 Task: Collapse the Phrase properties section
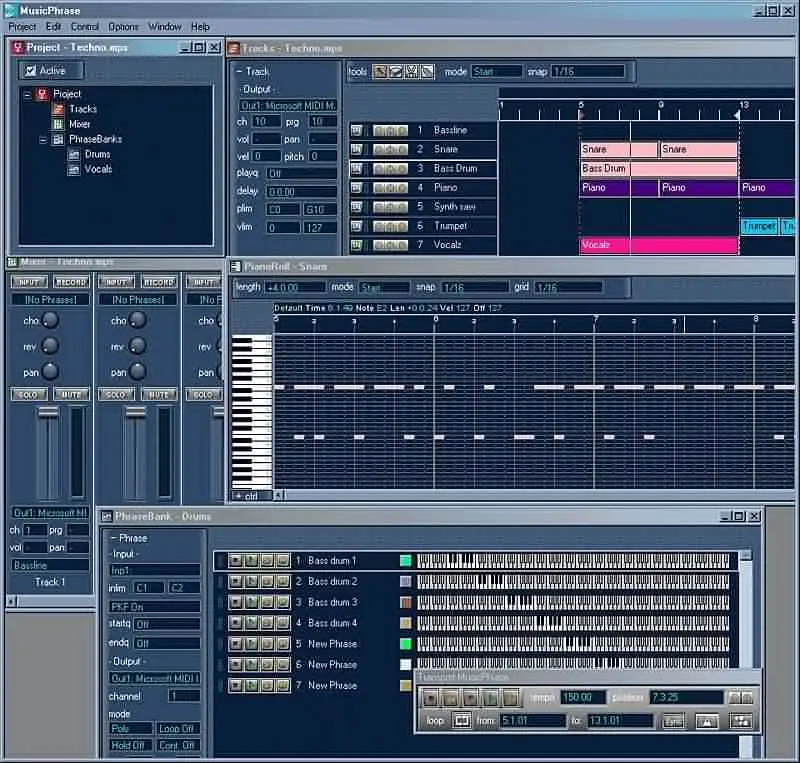[113, 538]
